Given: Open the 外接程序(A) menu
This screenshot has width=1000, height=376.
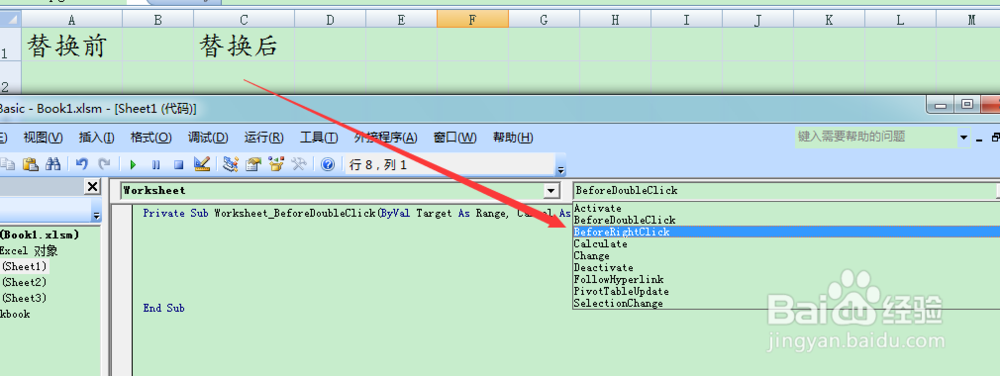Looking at the screenshot, I should (386, 138).
